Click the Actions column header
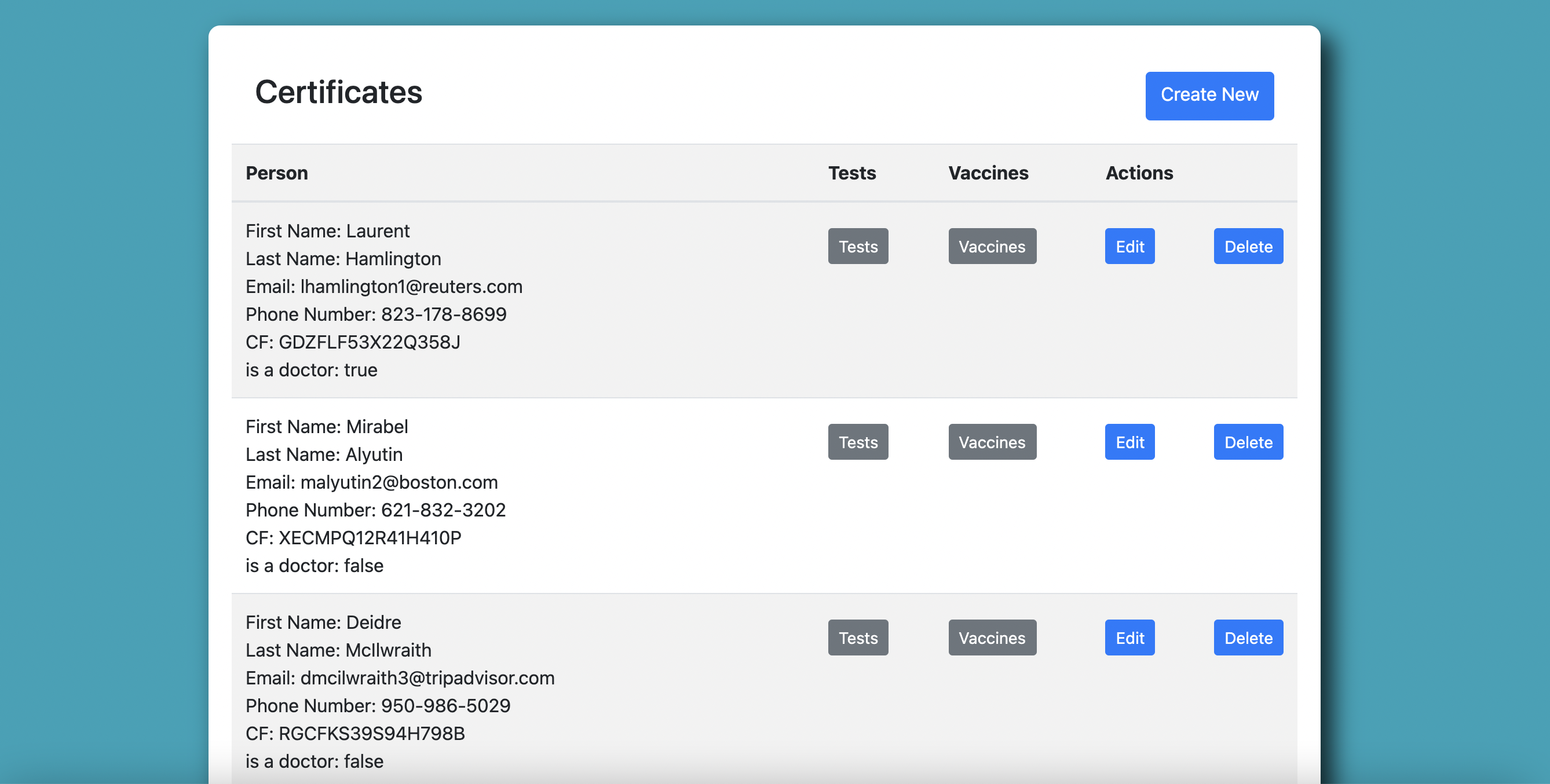Viewport: 1550px width, 784px height. tap(1138, 173)
